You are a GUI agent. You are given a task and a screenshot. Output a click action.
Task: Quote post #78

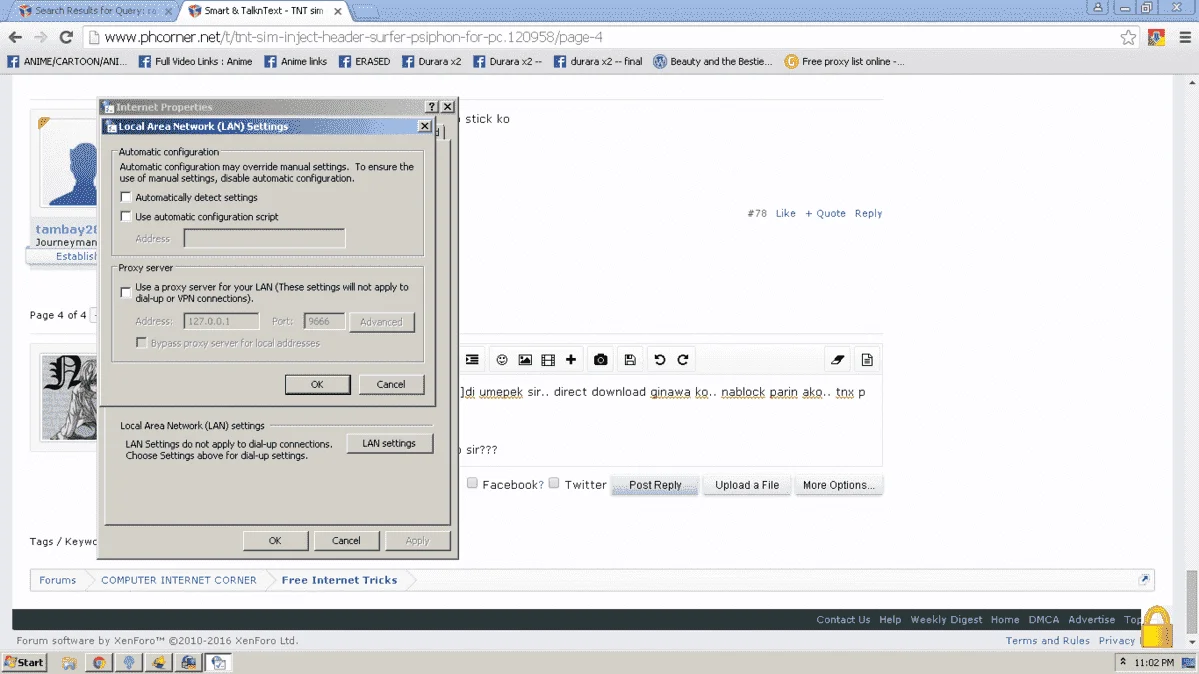click(825, 213)
